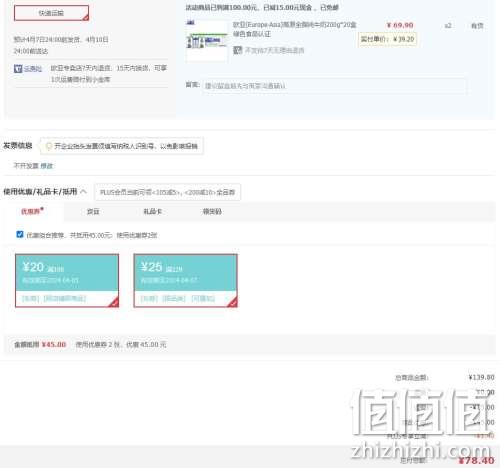This screenshot has height=468, width=500.
Task: Switch to the 京豆 tab
Action: point(93,211)
